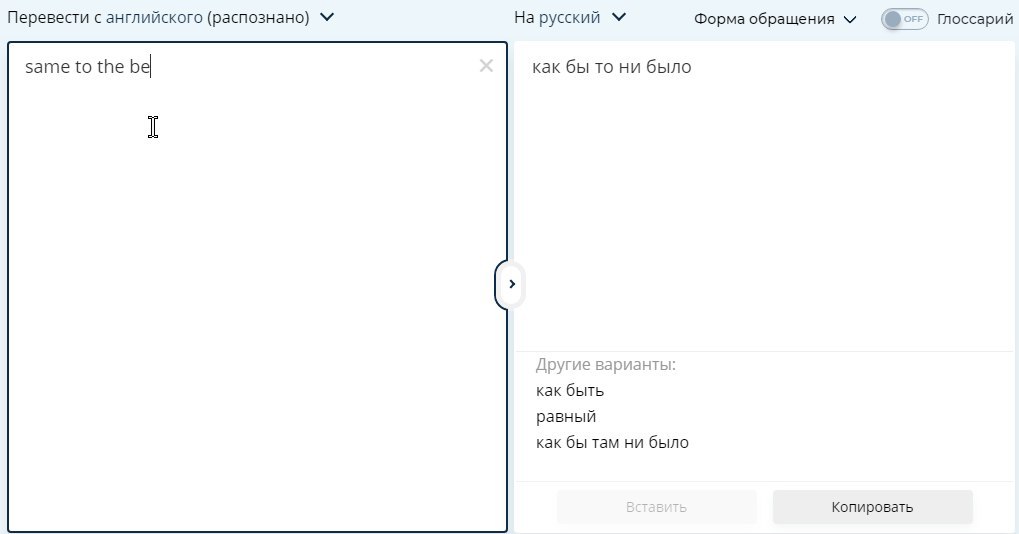Viewport: 1019px width, 534px height.
Task: Open target language dropdown 'На русский'
Action: click(570, 18)
